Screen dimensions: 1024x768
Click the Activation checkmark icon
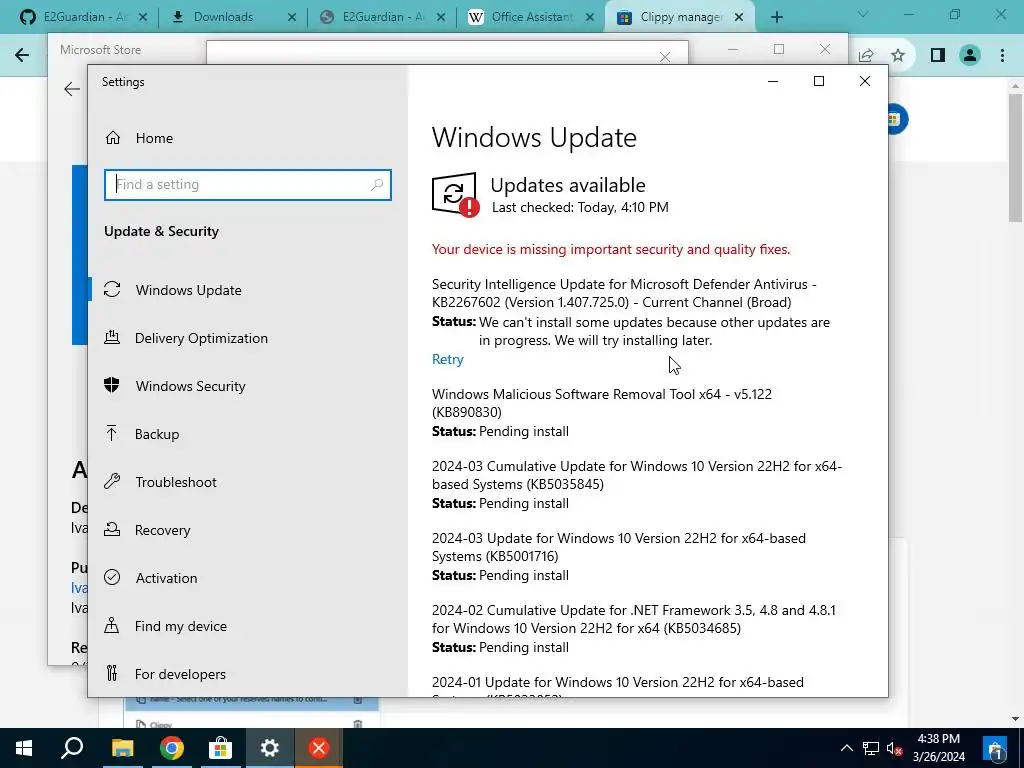(x=112, y=577)
